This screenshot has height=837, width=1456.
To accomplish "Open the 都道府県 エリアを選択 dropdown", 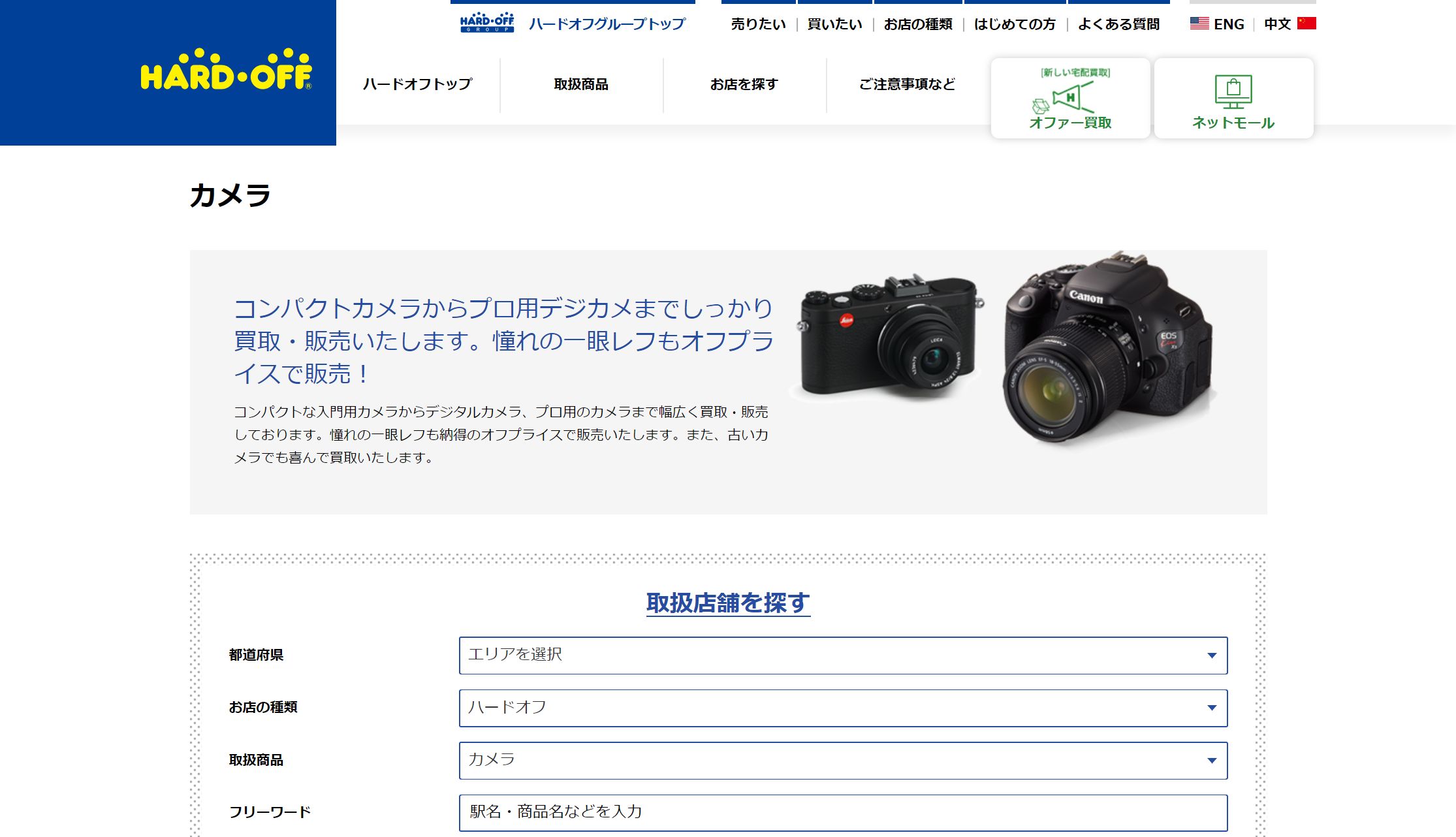I will (x=843, y=655).
